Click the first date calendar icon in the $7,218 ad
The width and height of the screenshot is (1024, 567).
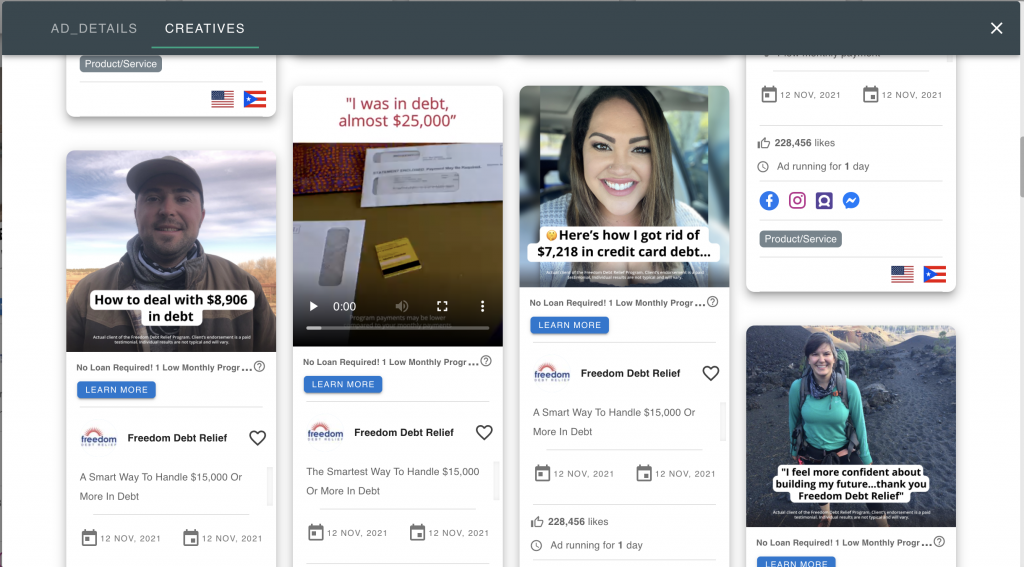(542, 473)
